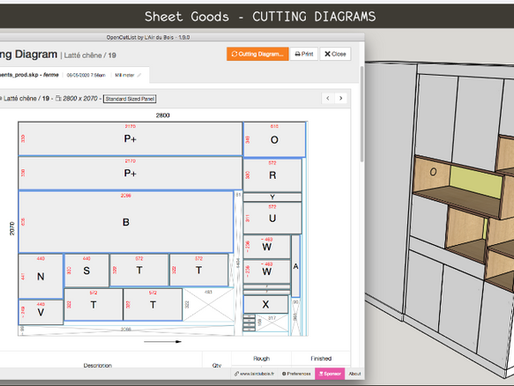Open Preferences in the footer

pyautogui.click(x=296, y=374)
